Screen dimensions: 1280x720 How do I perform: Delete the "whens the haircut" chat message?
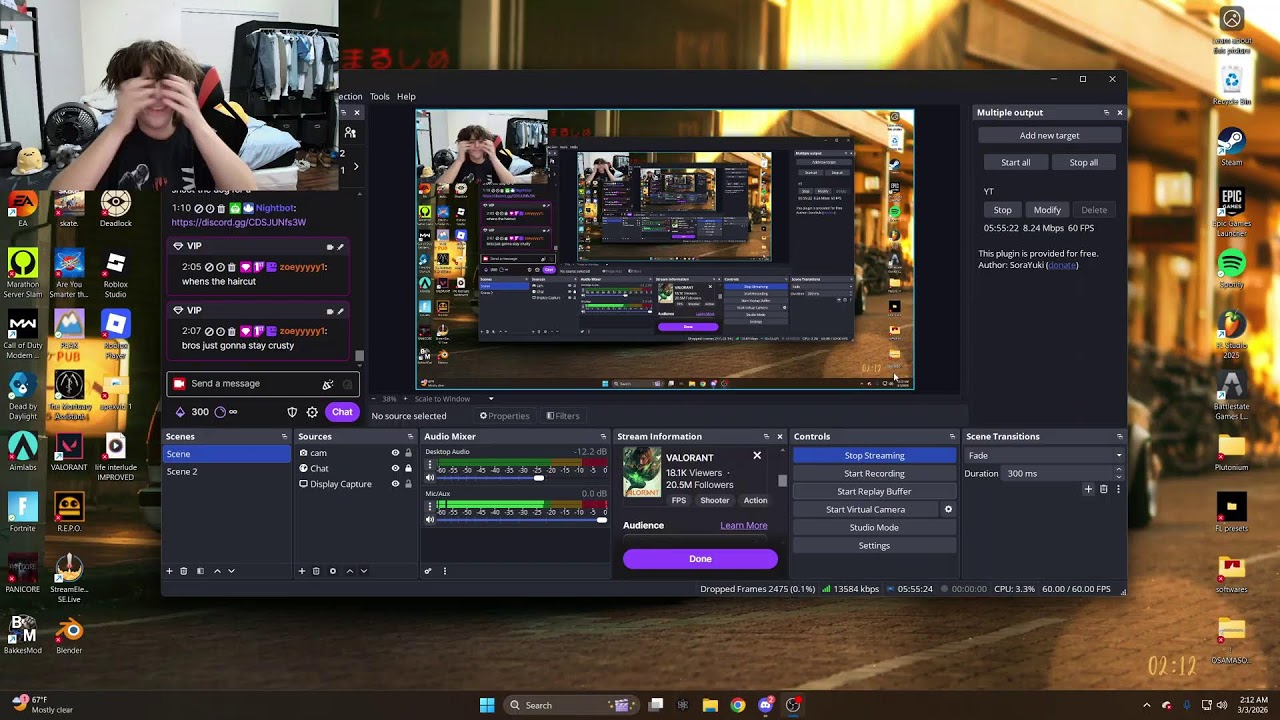click(x=232, y=267)
